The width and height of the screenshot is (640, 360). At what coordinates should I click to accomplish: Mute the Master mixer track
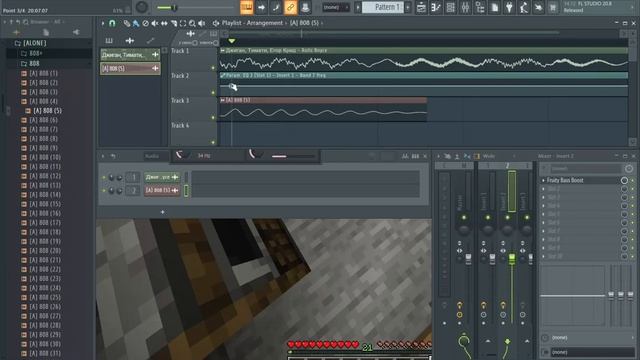(x=464, y=218)
